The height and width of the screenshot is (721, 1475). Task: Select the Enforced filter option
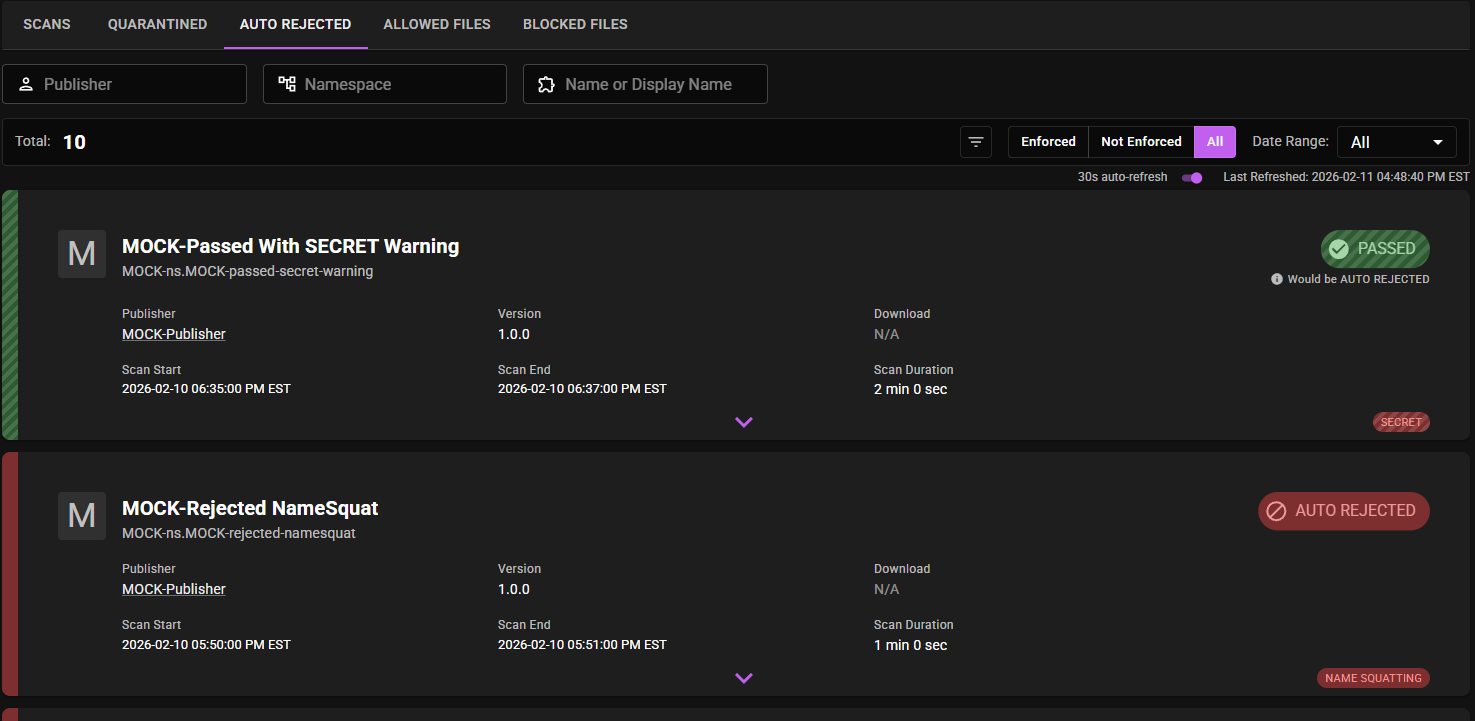click(1048, 142)
